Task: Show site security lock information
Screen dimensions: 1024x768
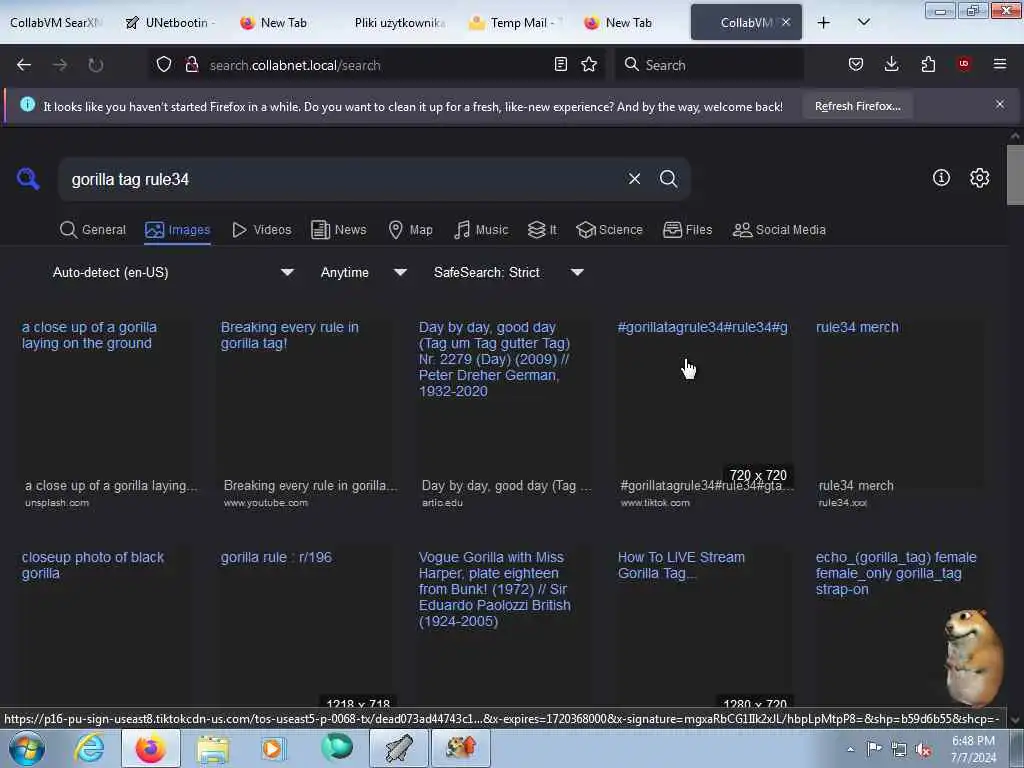Action: pyautogui.click(x=191, y=64)
